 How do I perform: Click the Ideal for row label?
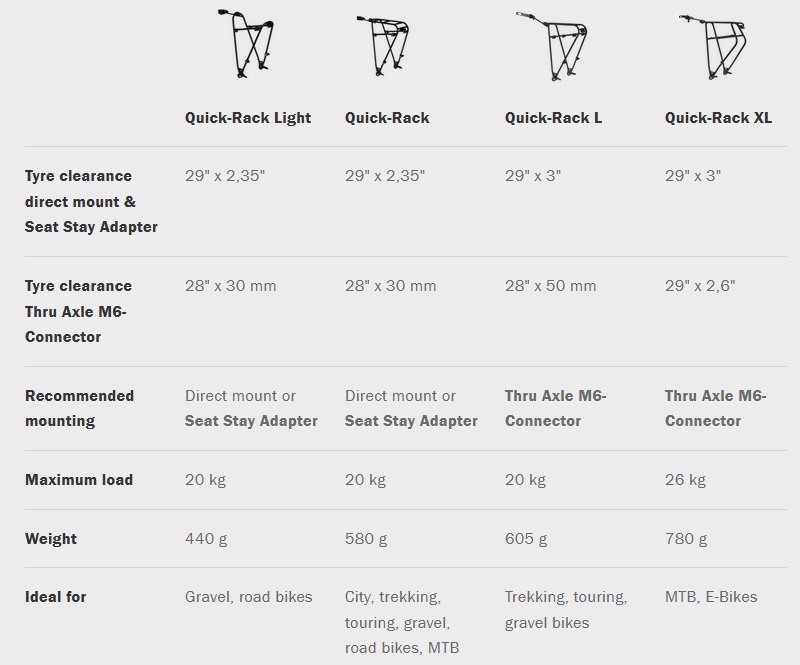click(x=56, y=597)
